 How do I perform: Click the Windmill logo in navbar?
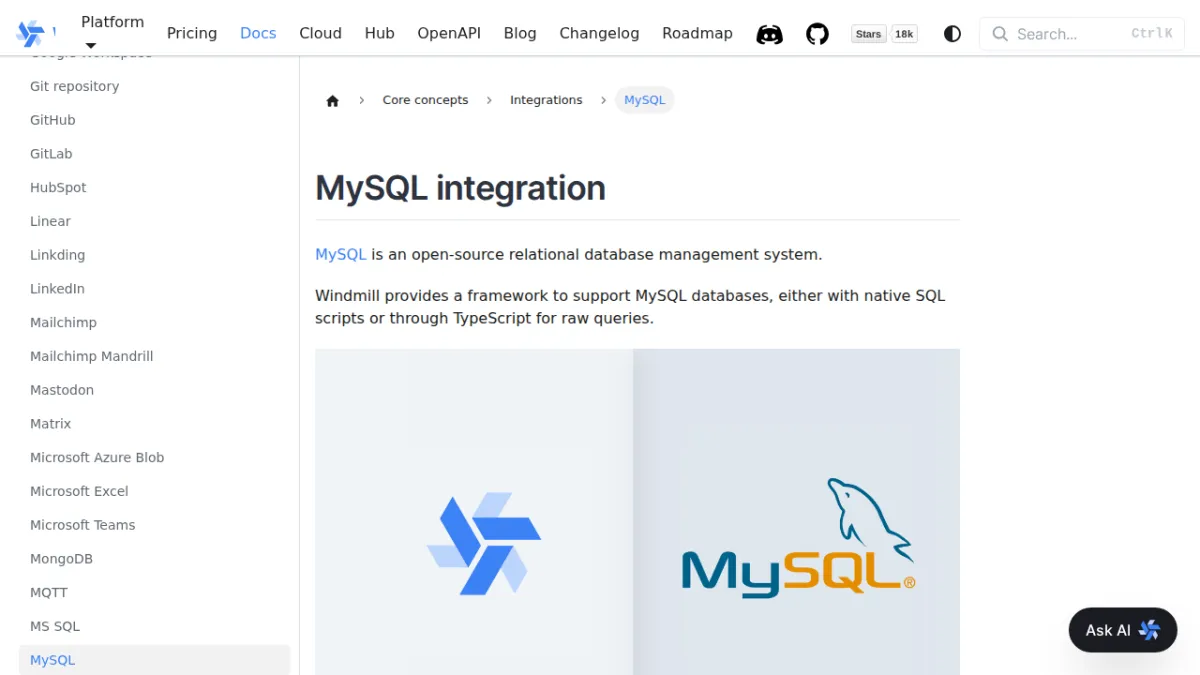pos(31,33)
